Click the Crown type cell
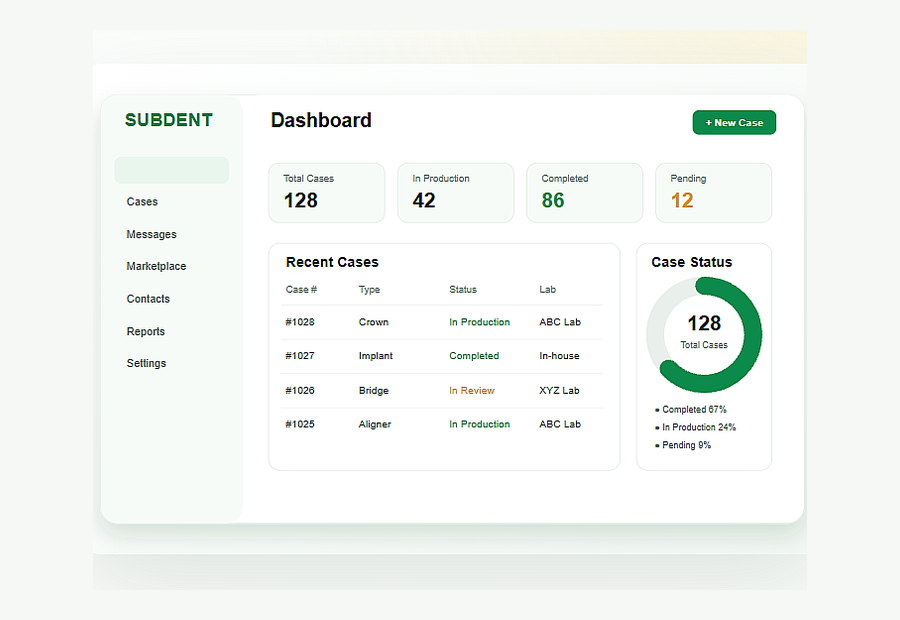 (374, 322)
